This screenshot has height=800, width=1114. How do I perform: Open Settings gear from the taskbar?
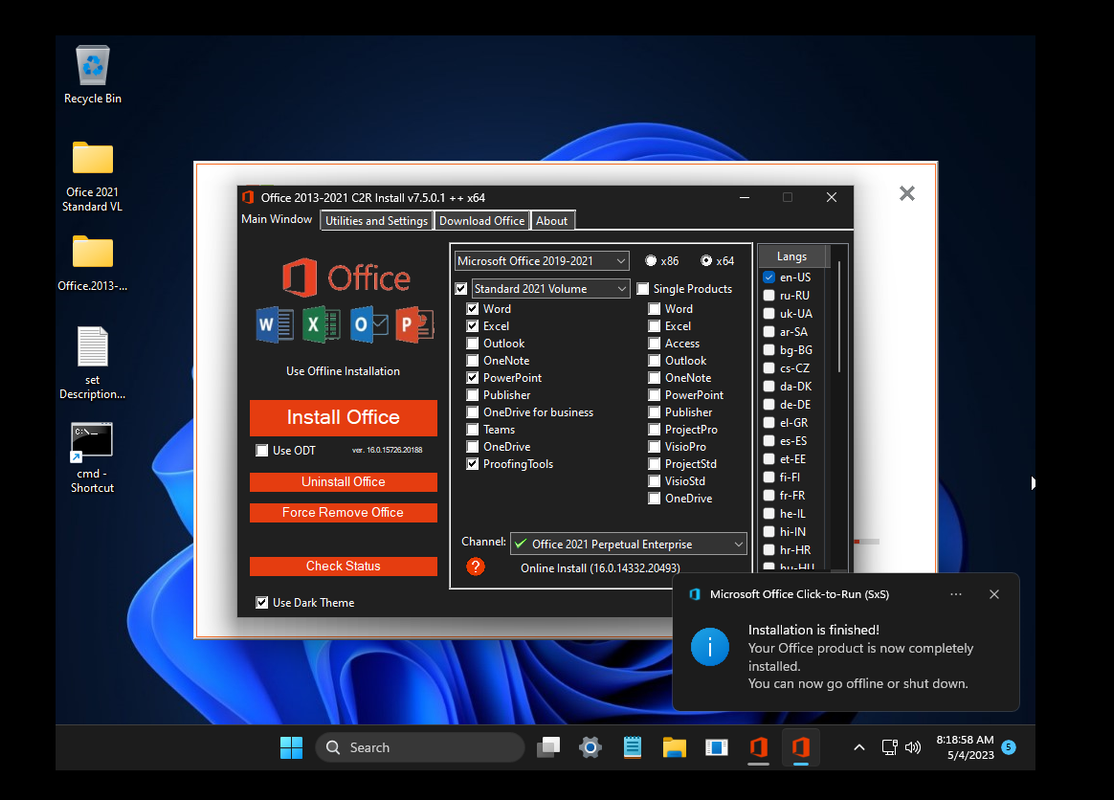click(x=590, y=747)
